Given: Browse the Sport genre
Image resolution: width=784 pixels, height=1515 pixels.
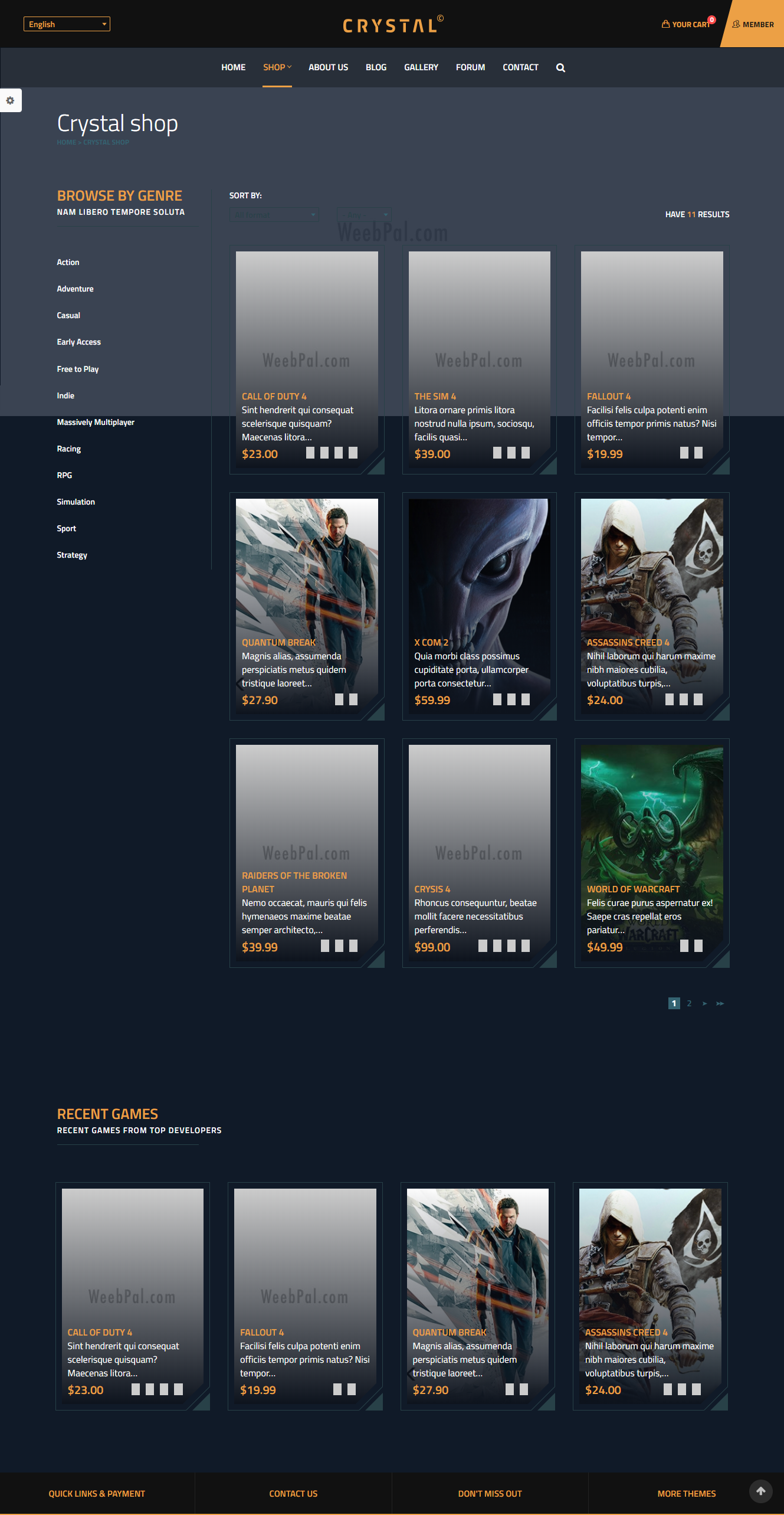Looking at the screenshot, I should click(67, 528).
